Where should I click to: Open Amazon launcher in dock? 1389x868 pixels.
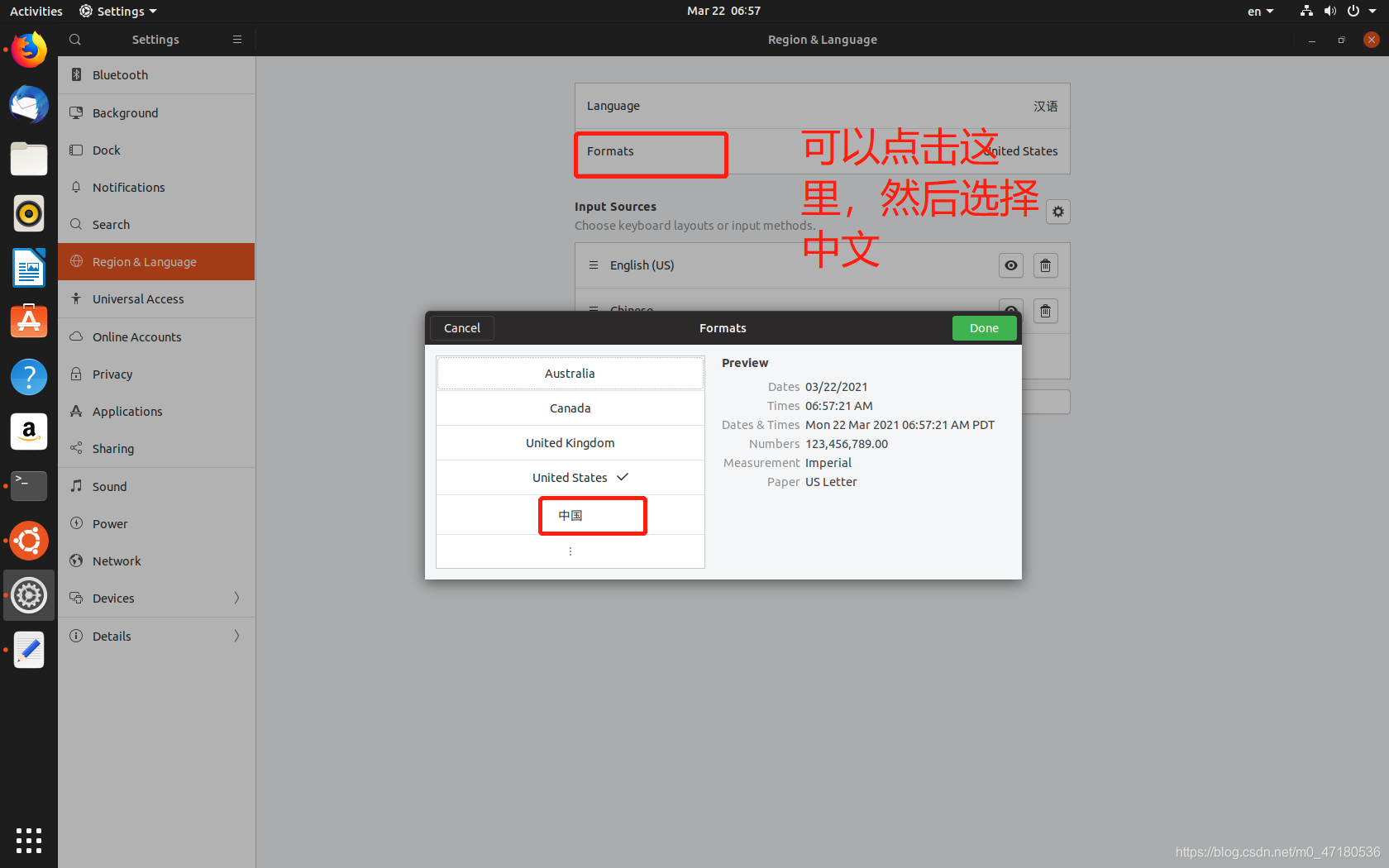[29, 432]
